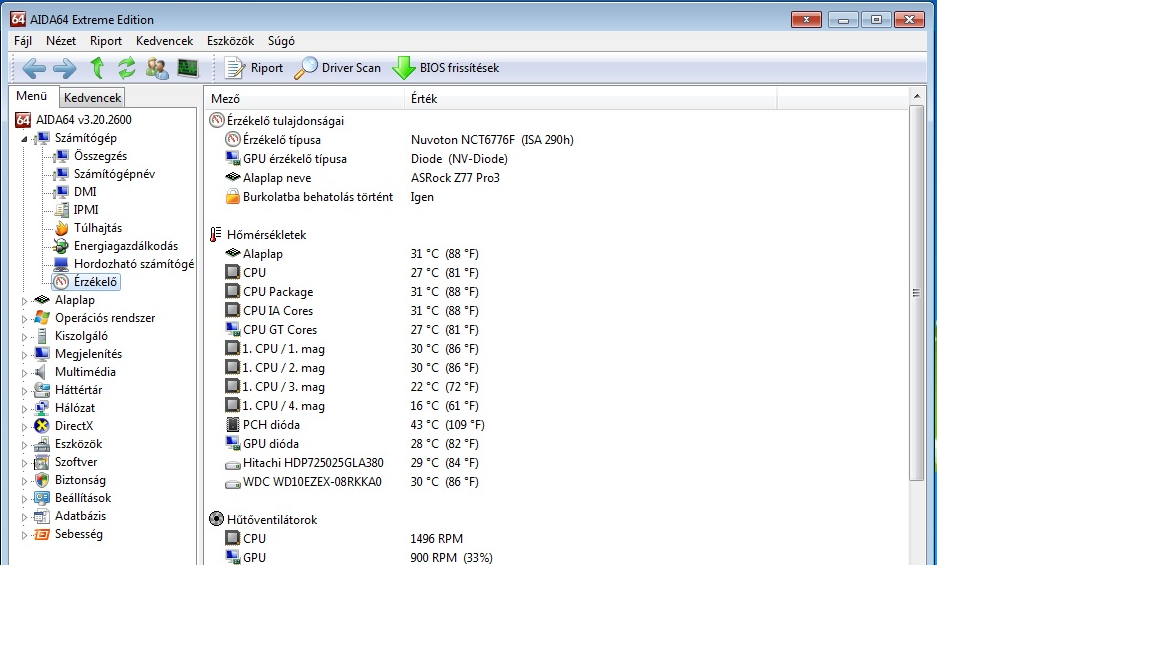Image resolution: width=1152 pixels, height=648 pixels.
Task: Open the Kedvencek menu in menu bar
Action: 165,41
